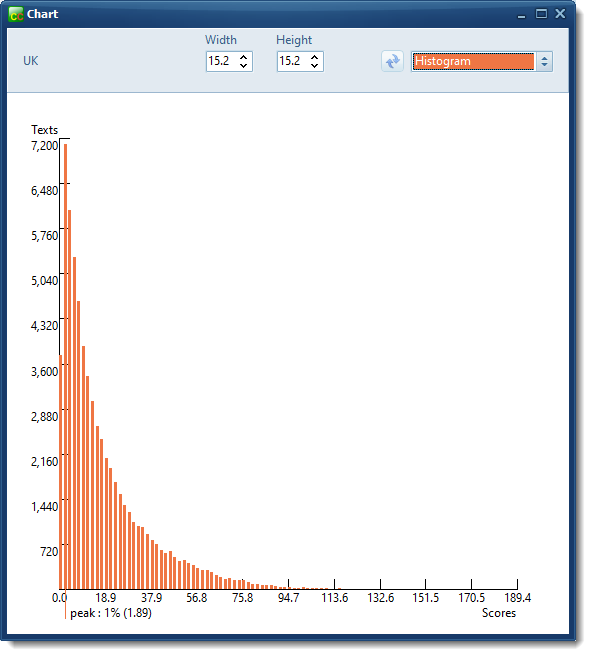Click the Texts axis label
Screen dimensions: 591x656
44,130
